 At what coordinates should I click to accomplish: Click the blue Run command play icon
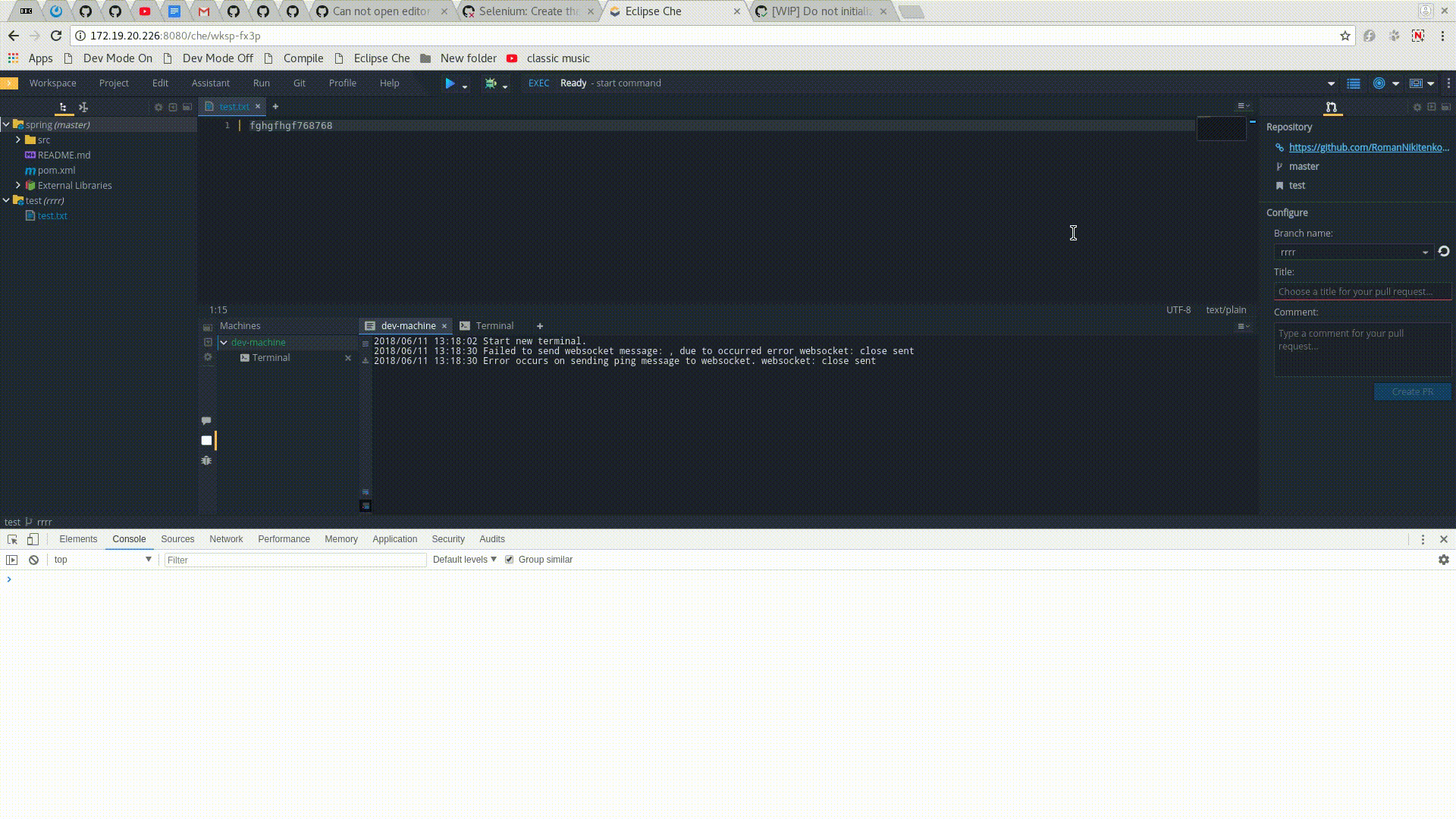450,83
